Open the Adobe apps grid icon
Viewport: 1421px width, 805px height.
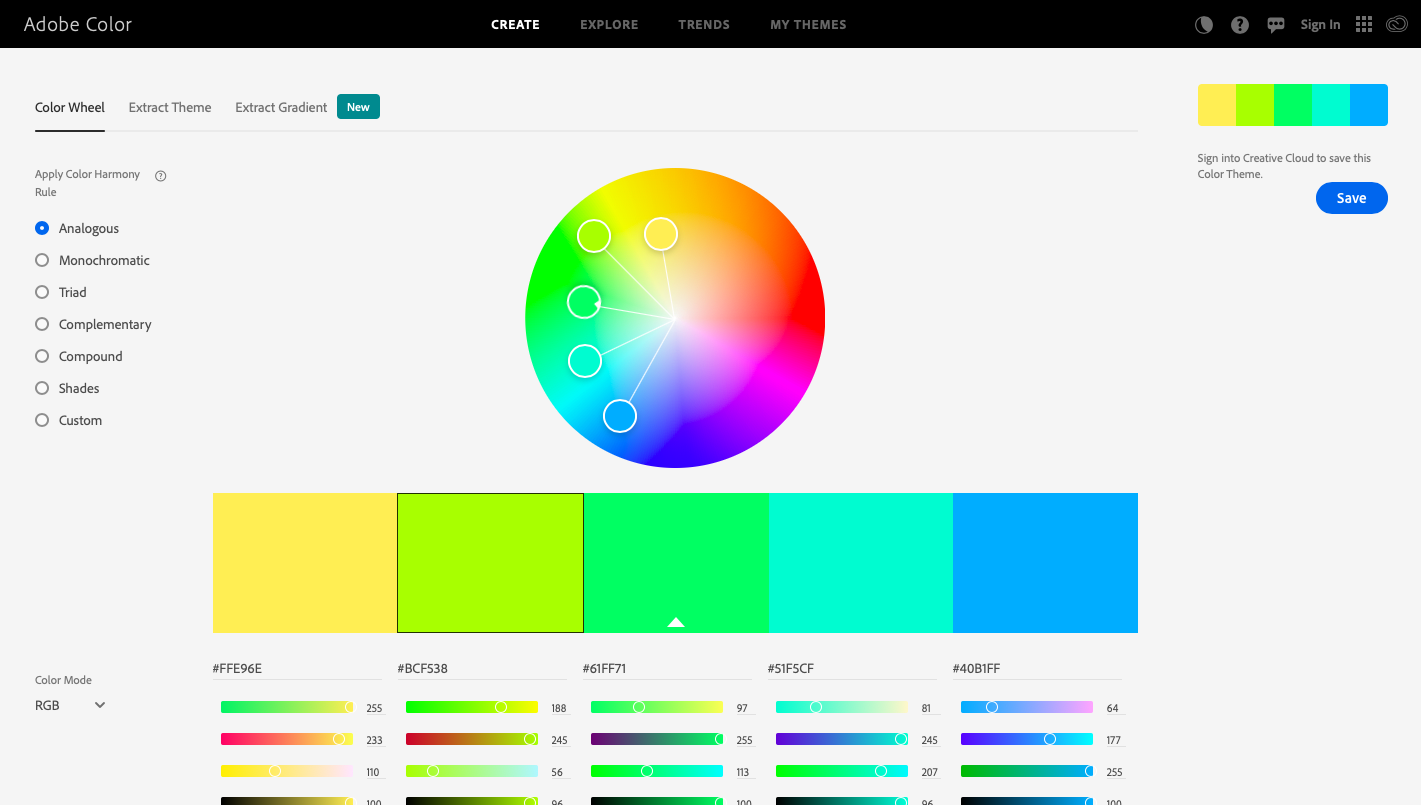[x=1363, y=24]
